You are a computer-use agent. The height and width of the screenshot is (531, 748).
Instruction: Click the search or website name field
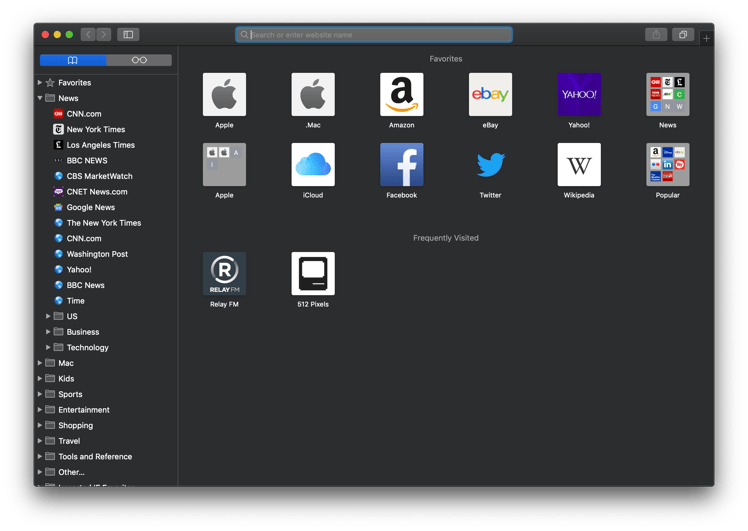(374, 35)
